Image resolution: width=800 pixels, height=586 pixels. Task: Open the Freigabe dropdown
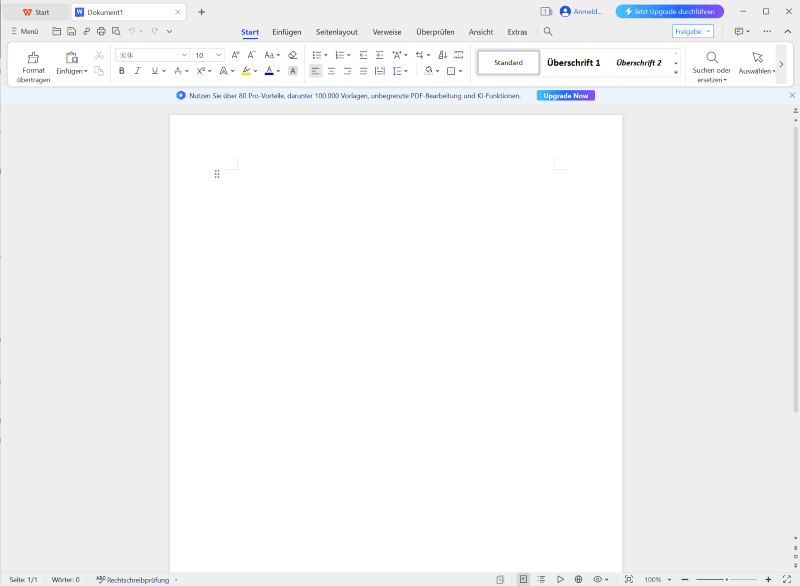(710, 32)
